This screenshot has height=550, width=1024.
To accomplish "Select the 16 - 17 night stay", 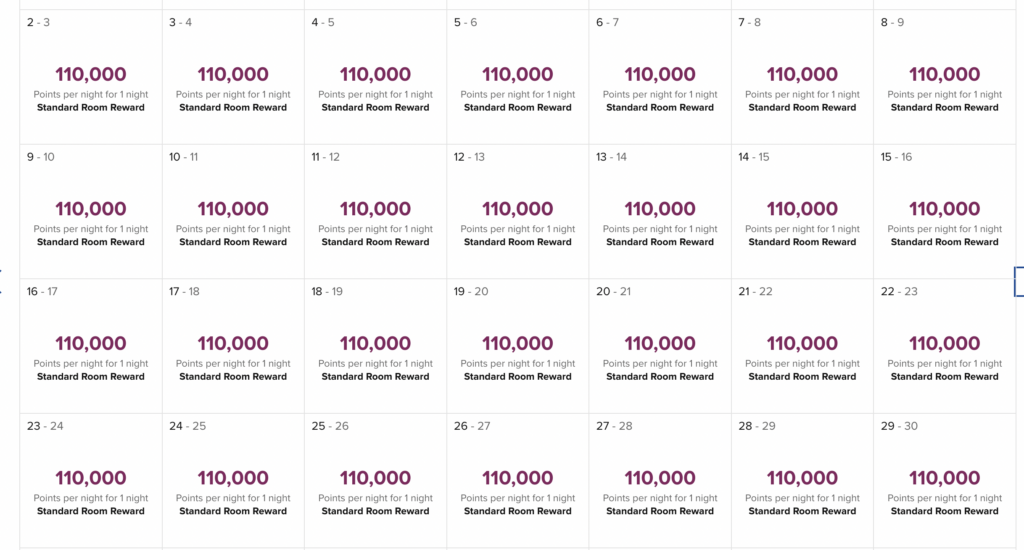I will click(91, 347).
